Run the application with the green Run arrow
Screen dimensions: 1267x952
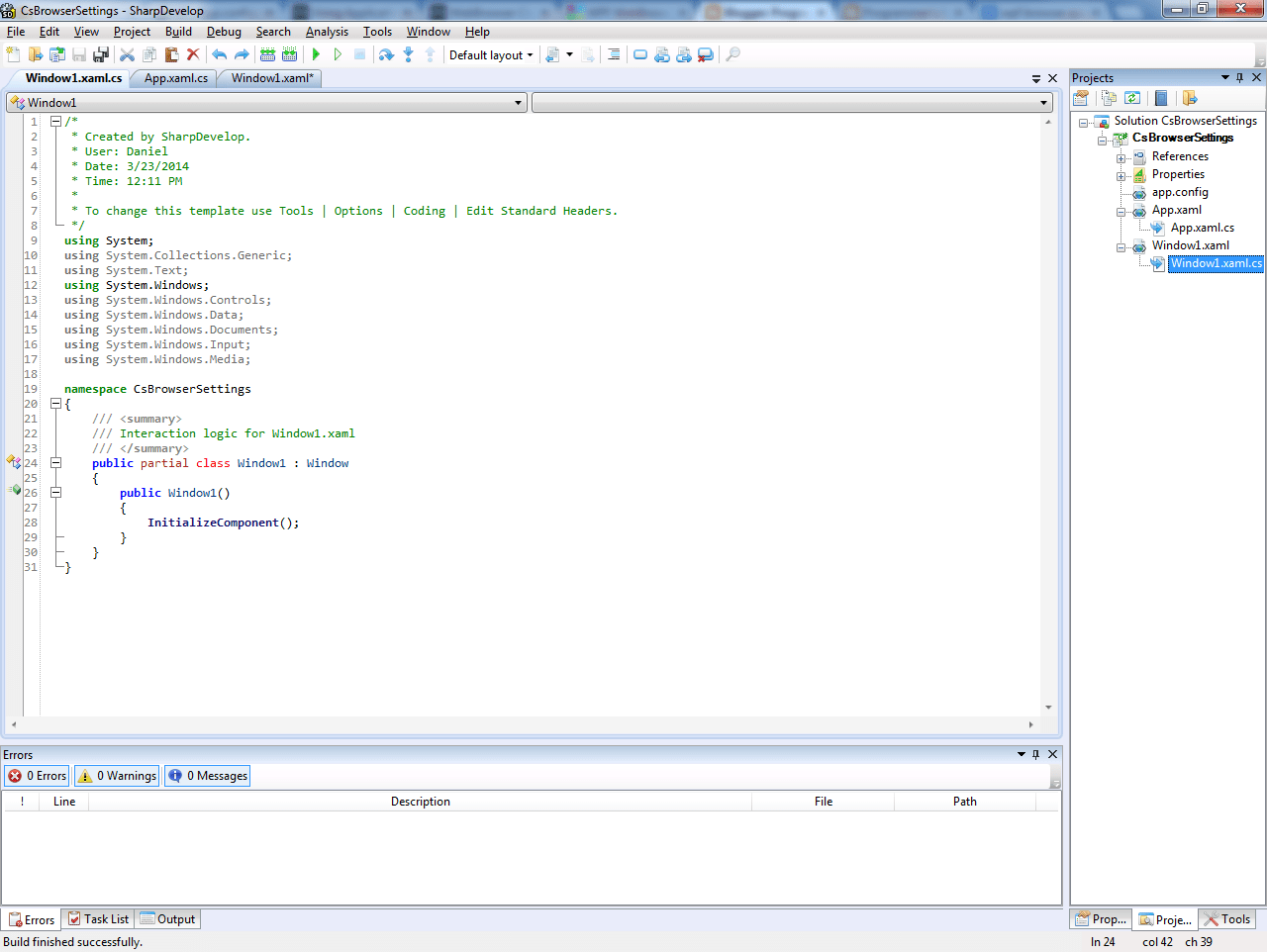click(316, 54)
